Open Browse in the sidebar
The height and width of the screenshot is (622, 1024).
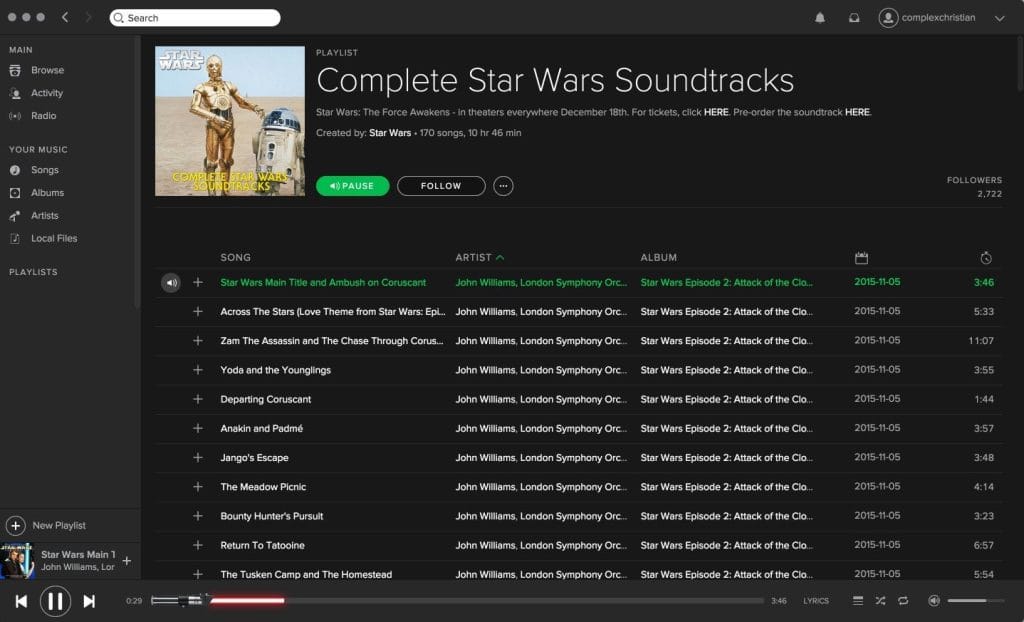coord(48,70)
